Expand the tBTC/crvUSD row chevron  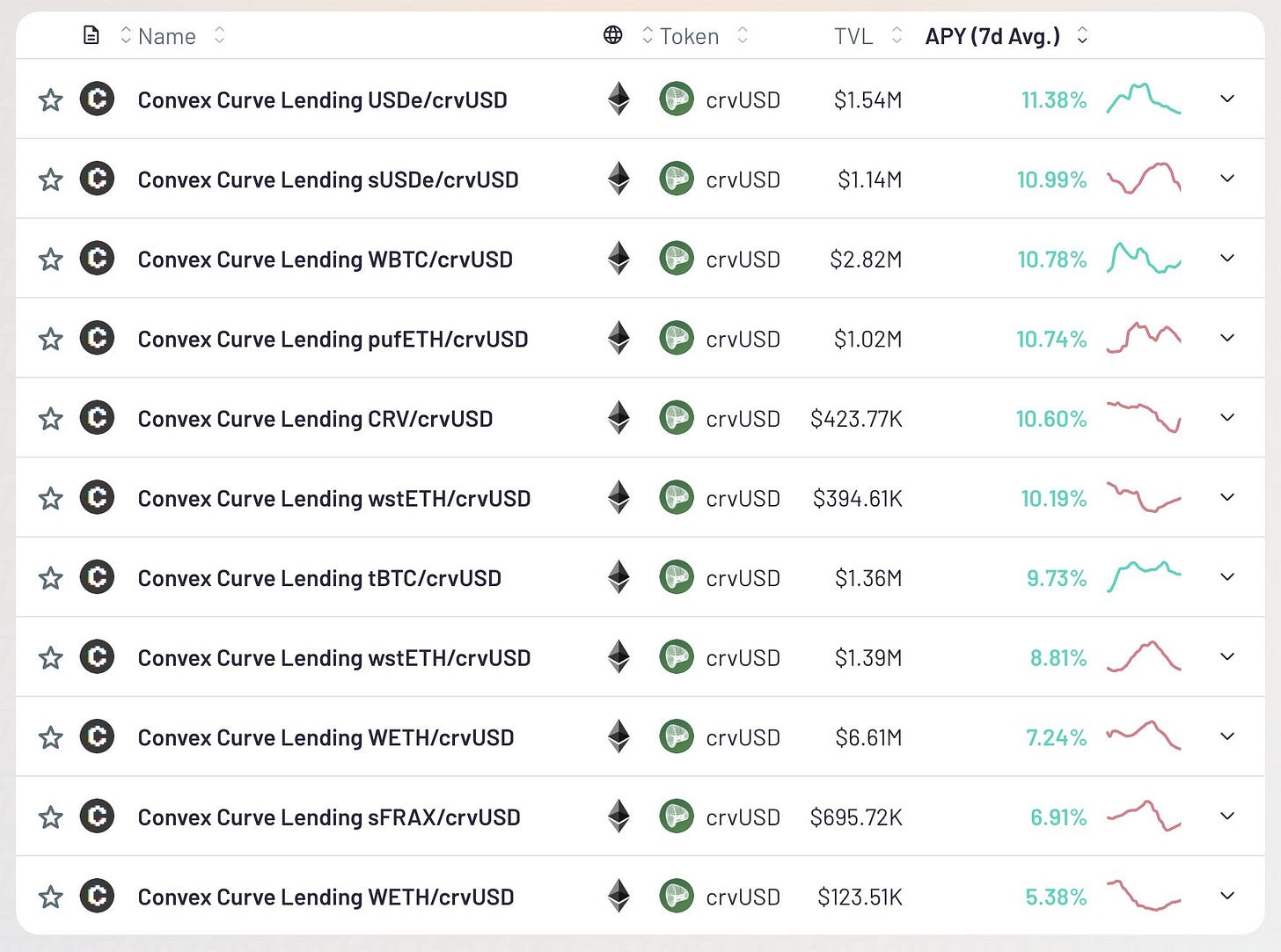click(1227, 577)
